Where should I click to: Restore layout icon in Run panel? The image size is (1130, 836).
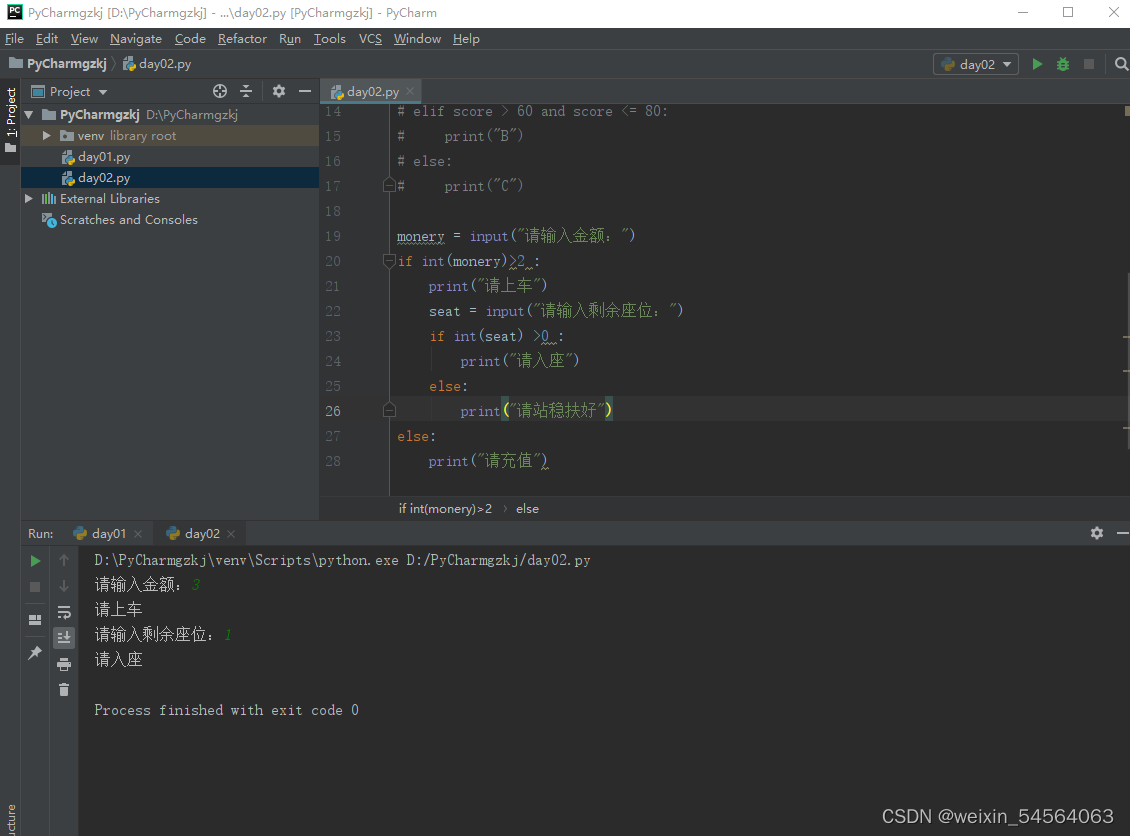tap(35, 620)
